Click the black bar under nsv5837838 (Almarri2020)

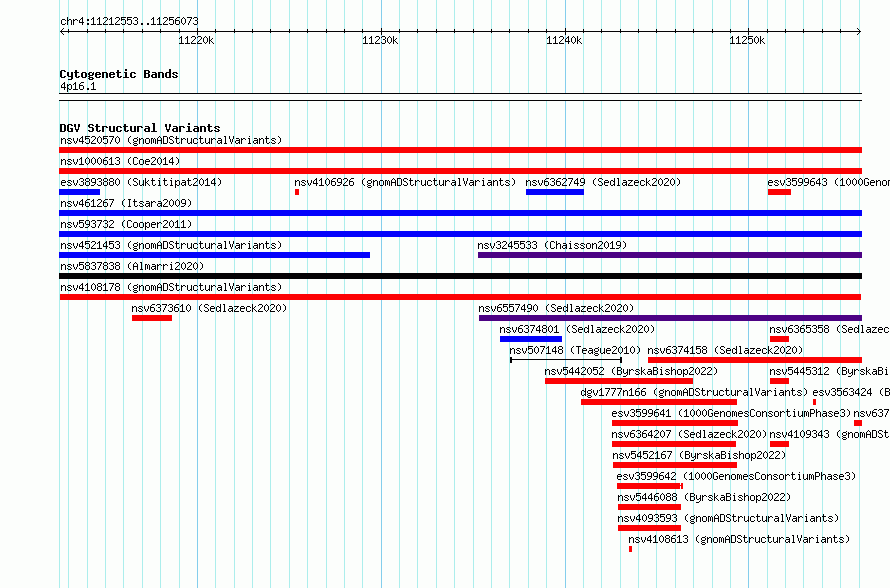pos(460,276)
